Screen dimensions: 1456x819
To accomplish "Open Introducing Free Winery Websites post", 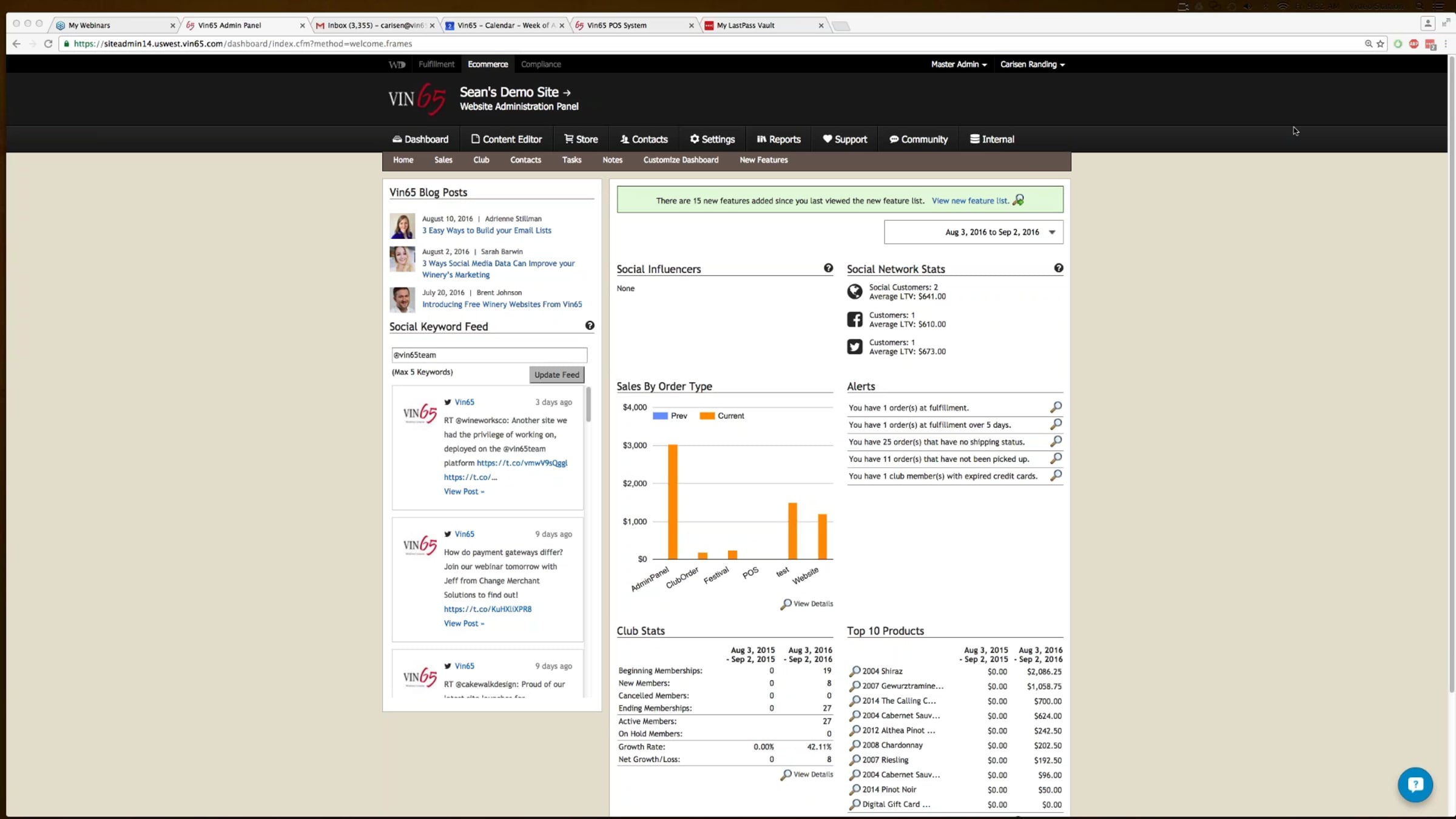I will 502,305.
